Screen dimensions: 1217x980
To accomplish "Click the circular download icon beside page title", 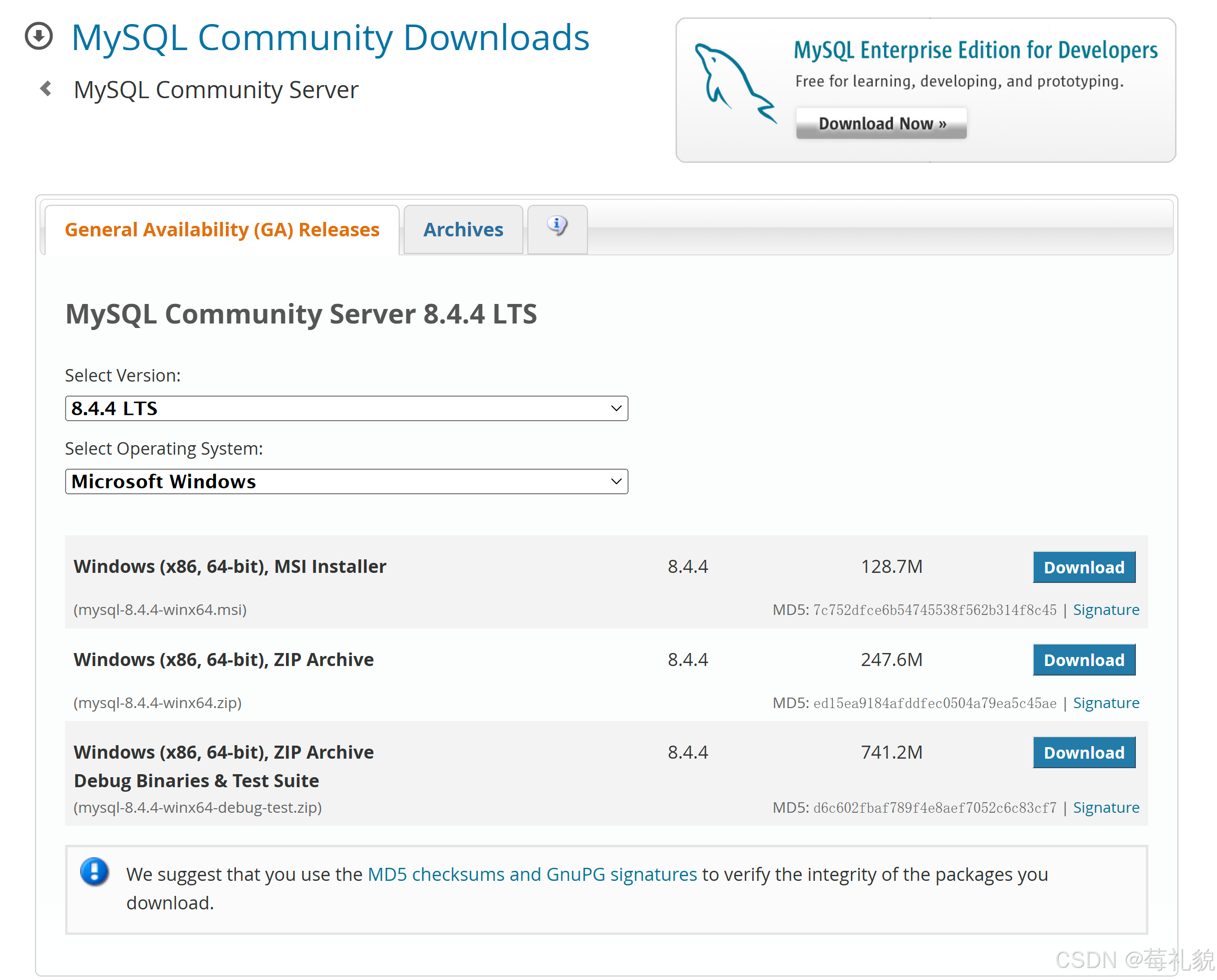I will click(39, 36).
